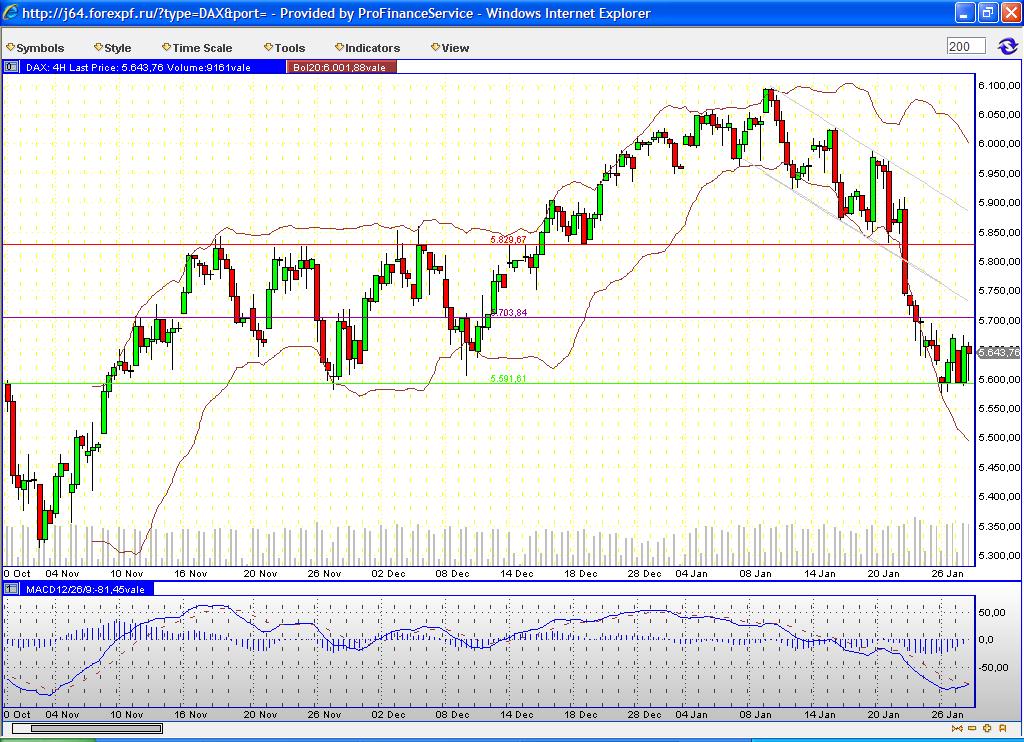Click the refresh icon in the toolbar
1024x742 pixels.
click(x=1008, y=45)
